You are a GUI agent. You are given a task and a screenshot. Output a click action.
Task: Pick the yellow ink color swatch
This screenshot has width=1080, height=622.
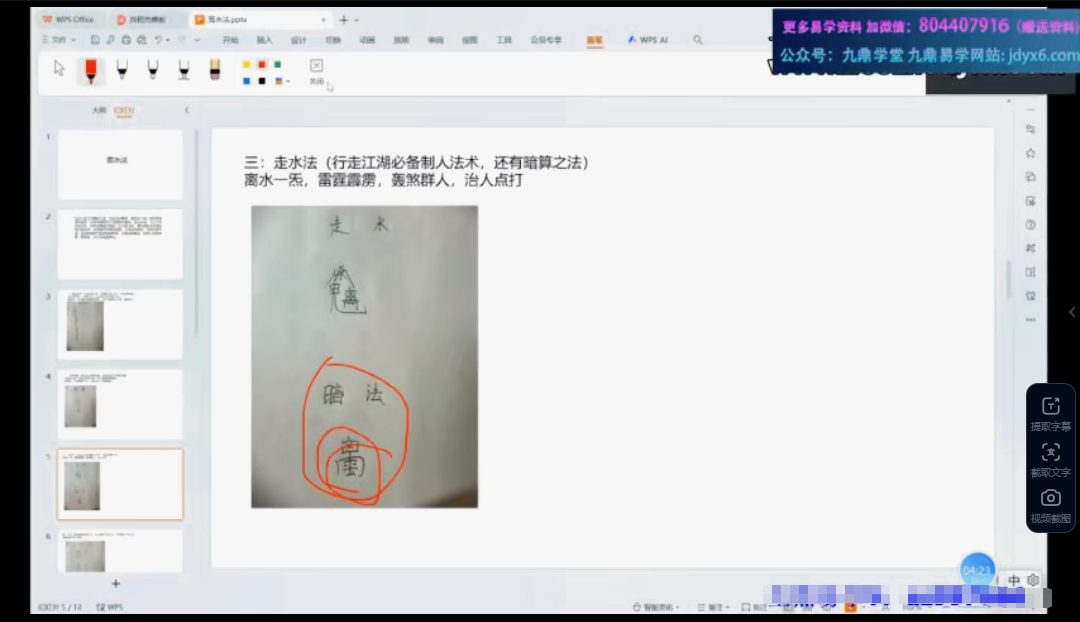[x=247, y=65]
